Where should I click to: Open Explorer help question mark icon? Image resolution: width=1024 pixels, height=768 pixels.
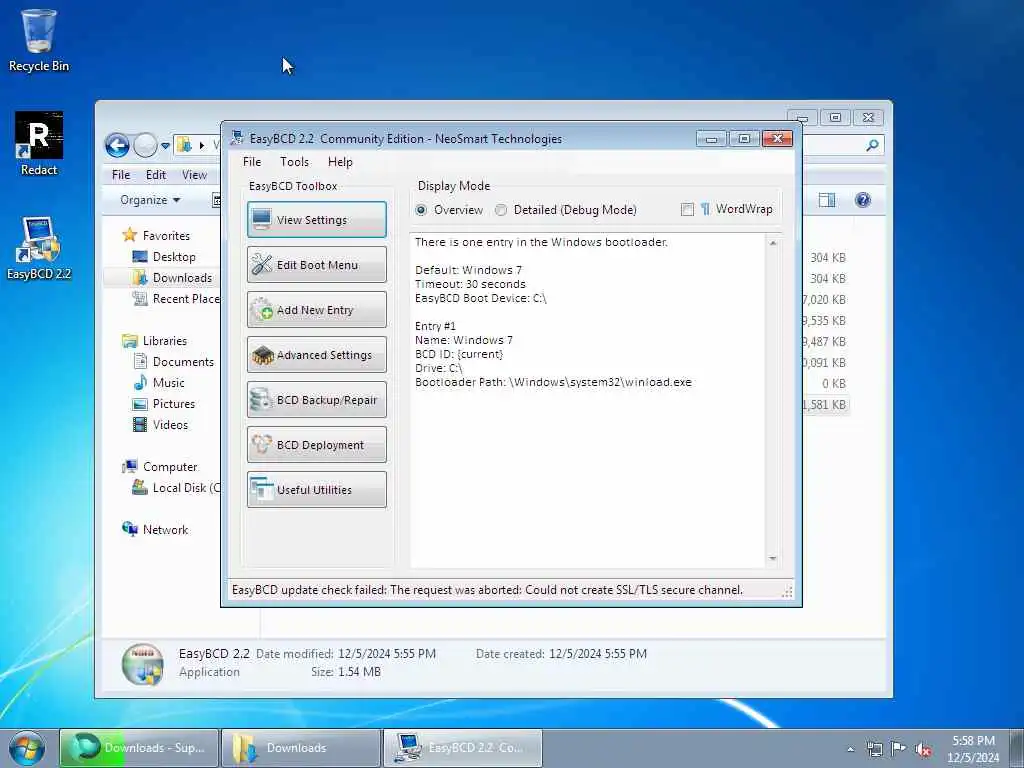pyautogui.click(x=863, y=200)
